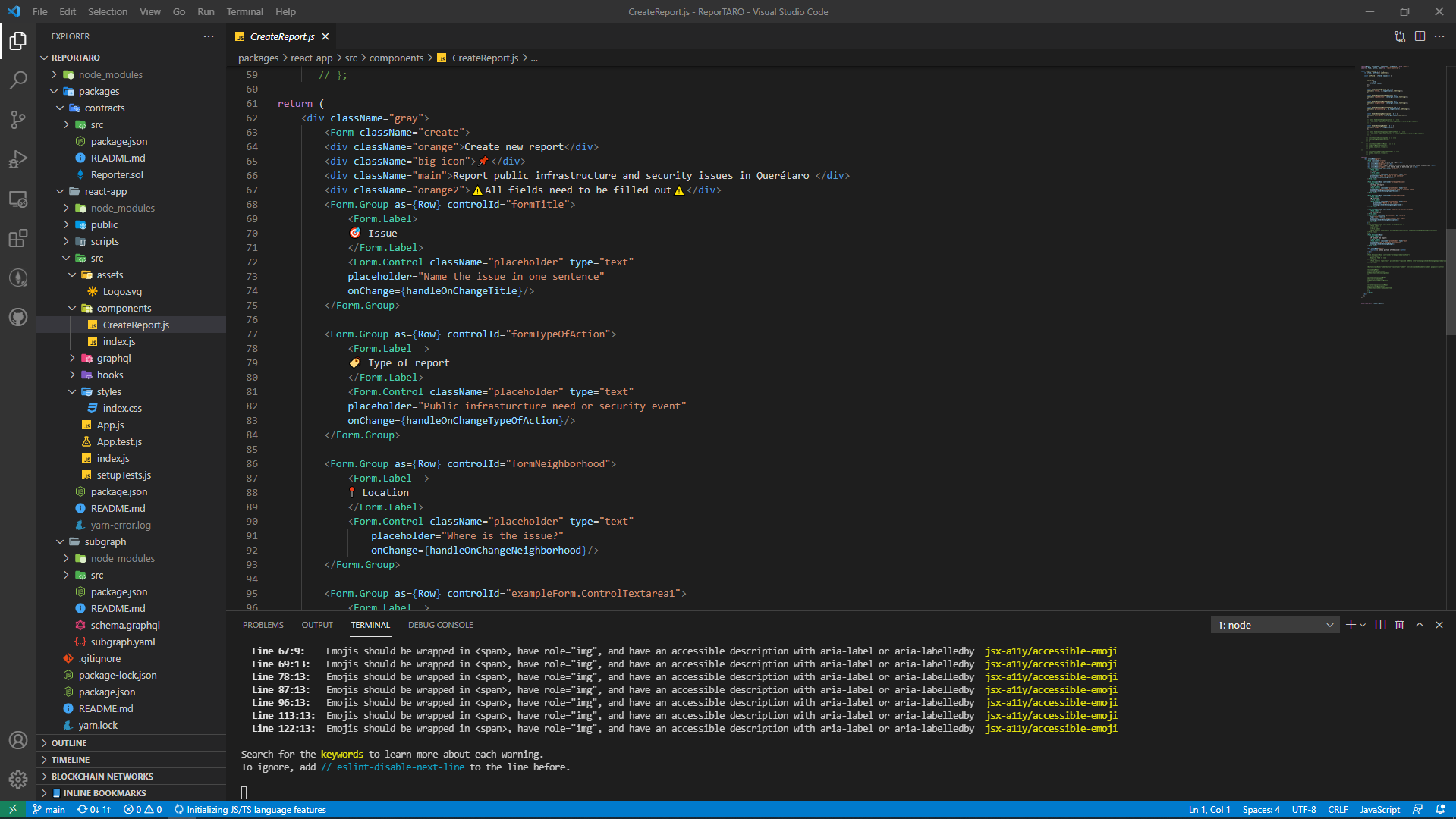
Task: Kill the terminal with trash icon
Action: pyautogui.click(x=1400, y=625)
